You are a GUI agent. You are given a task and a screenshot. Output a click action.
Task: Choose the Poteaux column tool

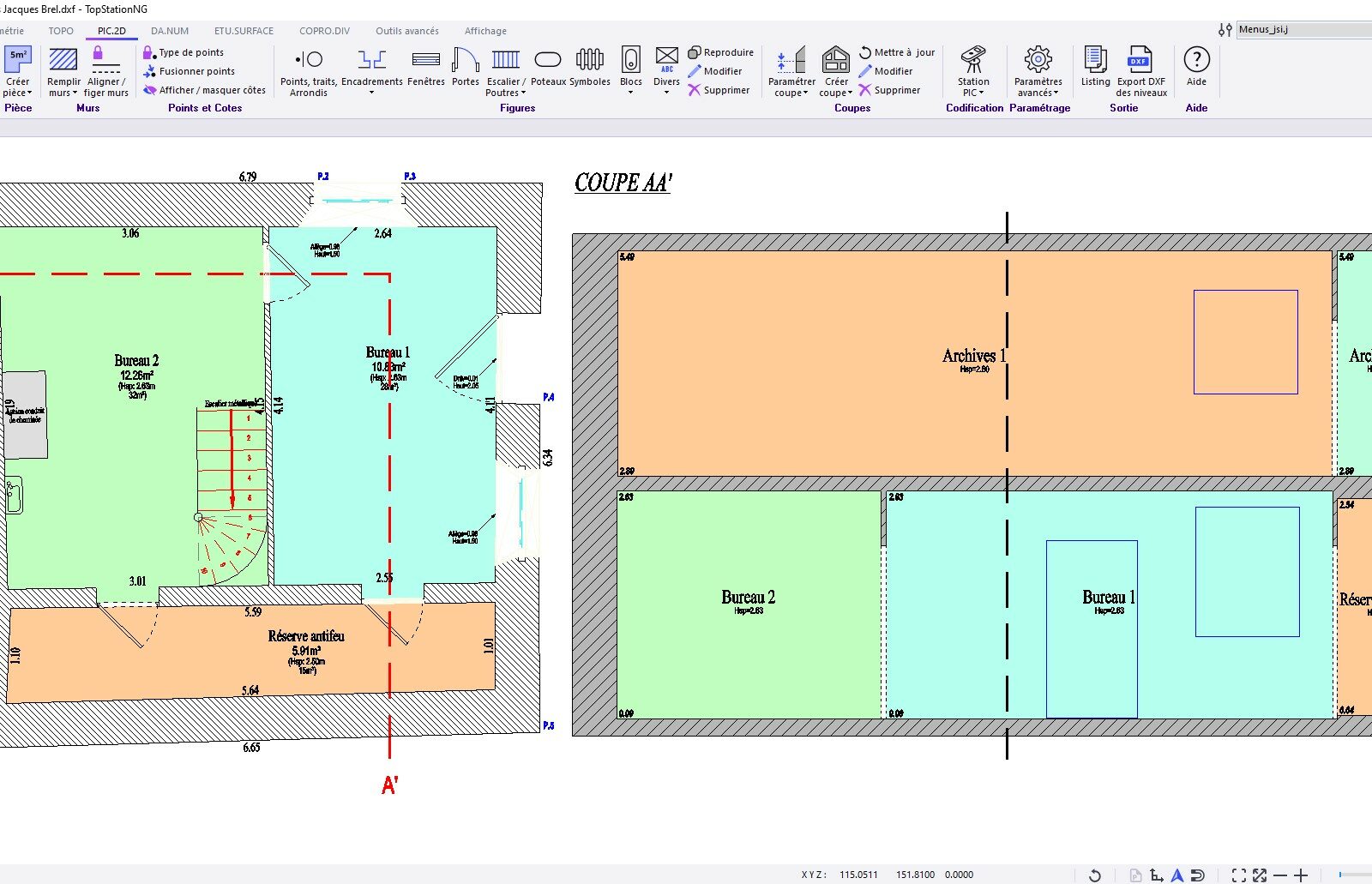pyautogui.click(x=548, y=68)
